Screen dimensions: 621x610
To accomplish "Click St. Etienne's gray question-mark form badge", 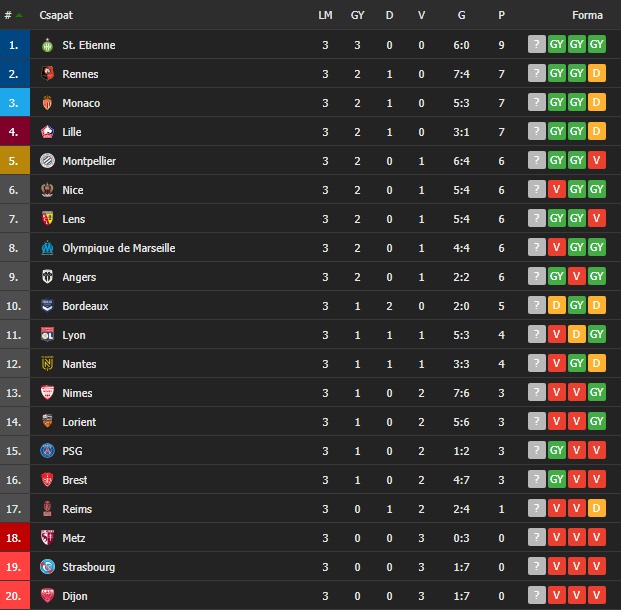I will (537, 44).
